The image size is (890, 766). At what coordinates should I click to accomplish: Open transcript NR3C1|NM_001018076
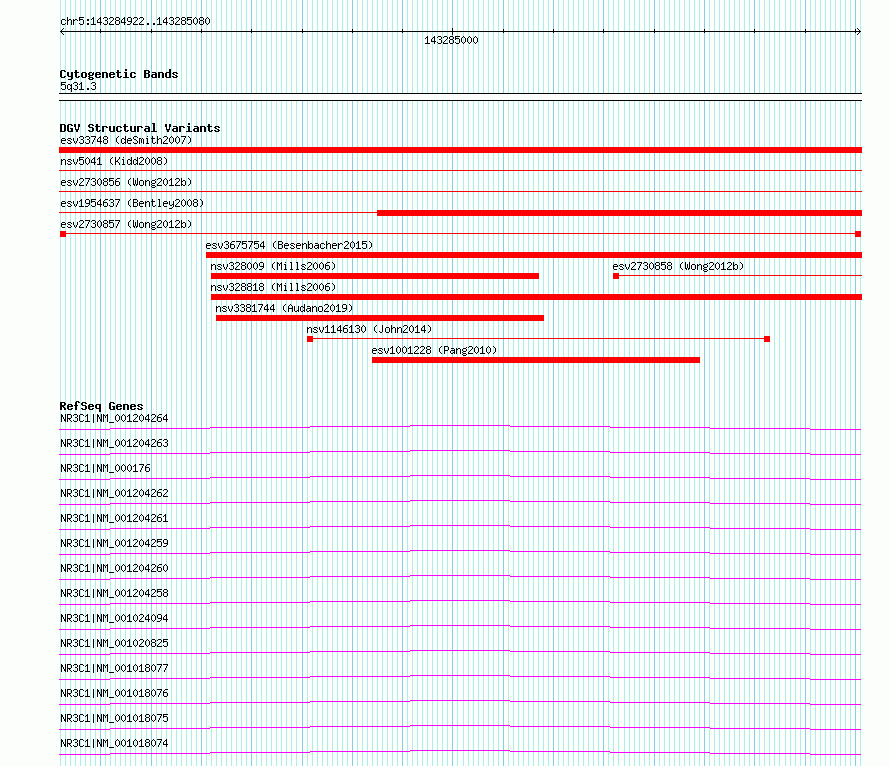[114, 693]
